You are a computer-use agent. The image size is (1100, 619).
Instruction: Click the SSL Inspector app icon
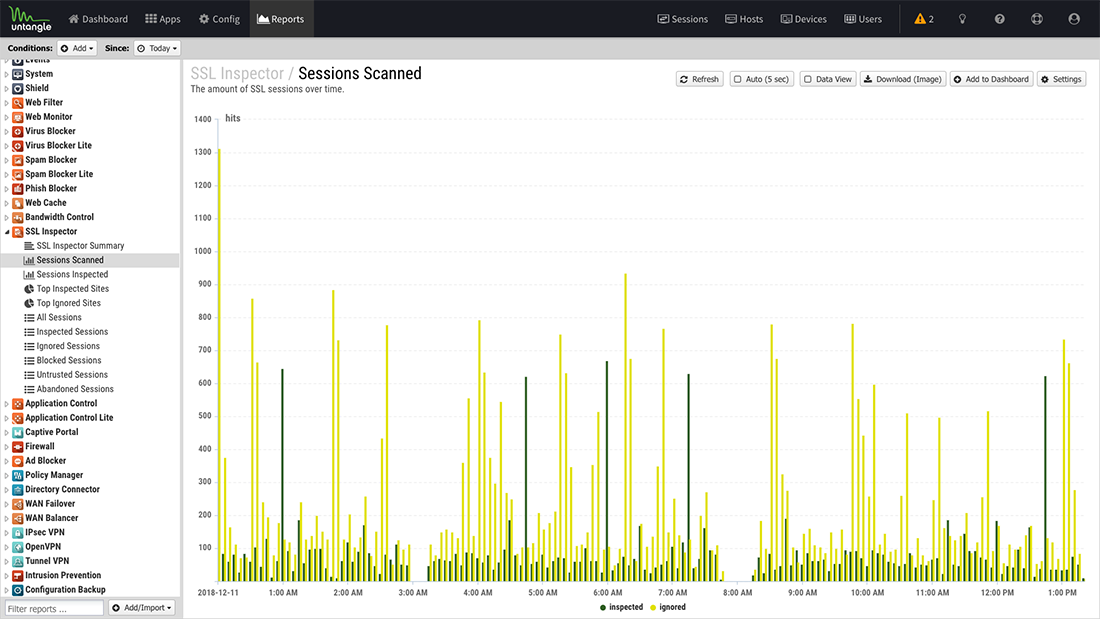[18, 232]
